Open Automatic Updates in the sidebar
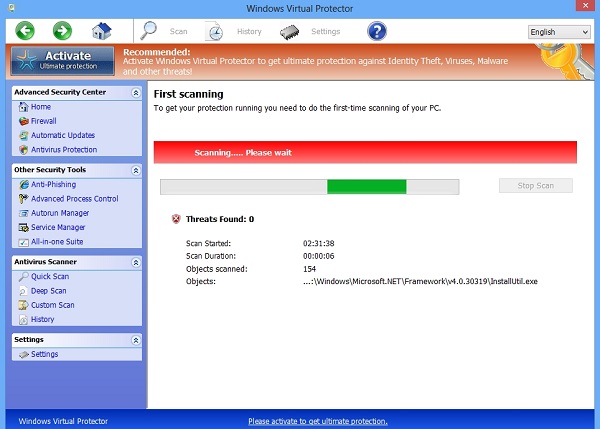This screenshot has height=429, width=600. click(x=62, y=135)
